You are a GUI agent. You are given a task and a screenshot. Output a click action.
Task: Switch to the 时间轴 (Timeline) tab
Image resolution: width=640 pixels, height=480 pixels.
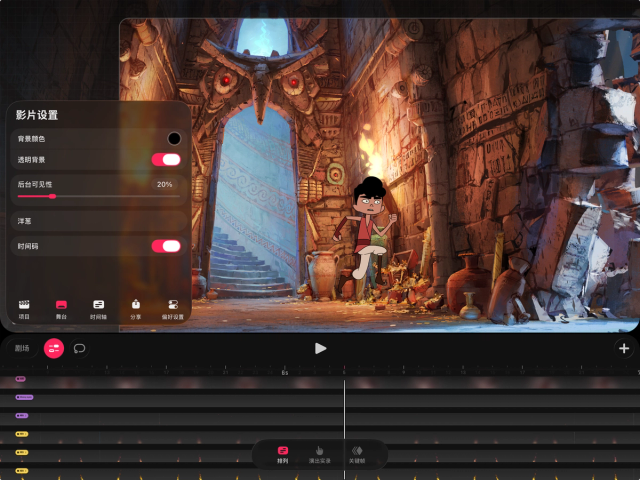[98, 309]
